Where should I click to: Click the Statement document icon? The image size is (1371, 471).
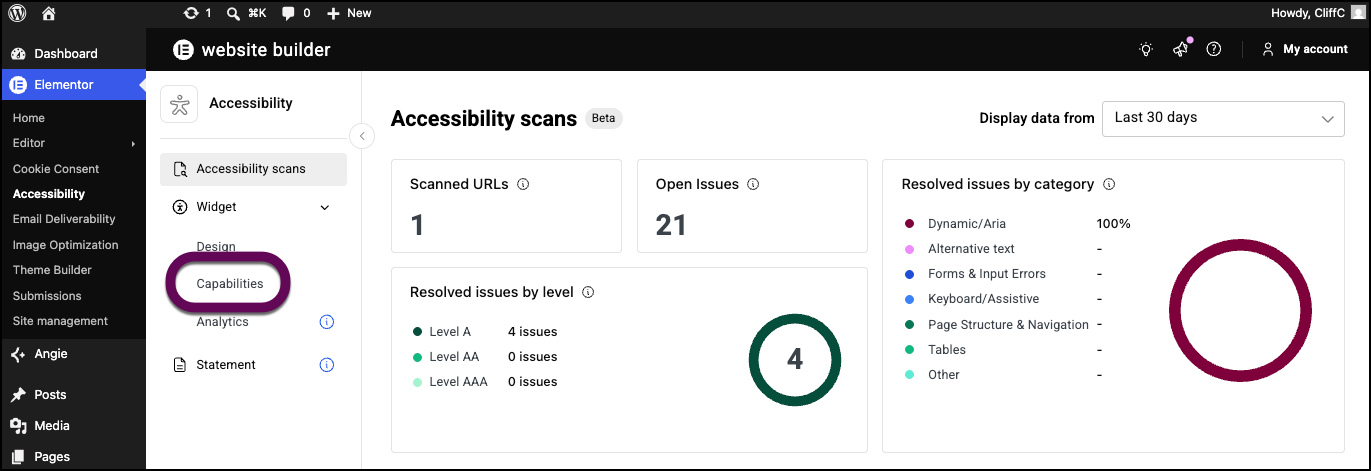(x=180, y=365)
